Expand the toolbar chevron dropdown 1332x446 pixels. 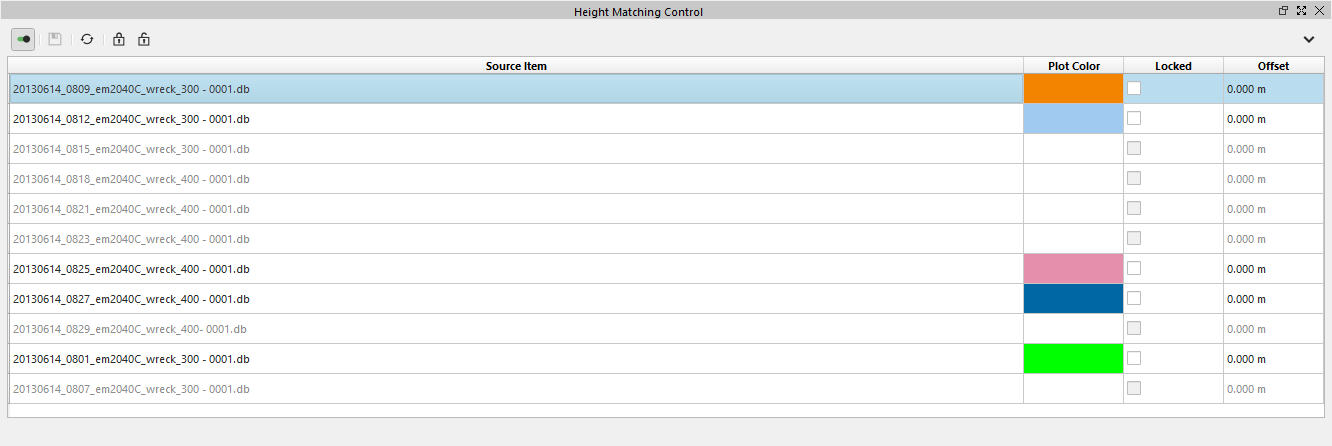(1309, 39)
